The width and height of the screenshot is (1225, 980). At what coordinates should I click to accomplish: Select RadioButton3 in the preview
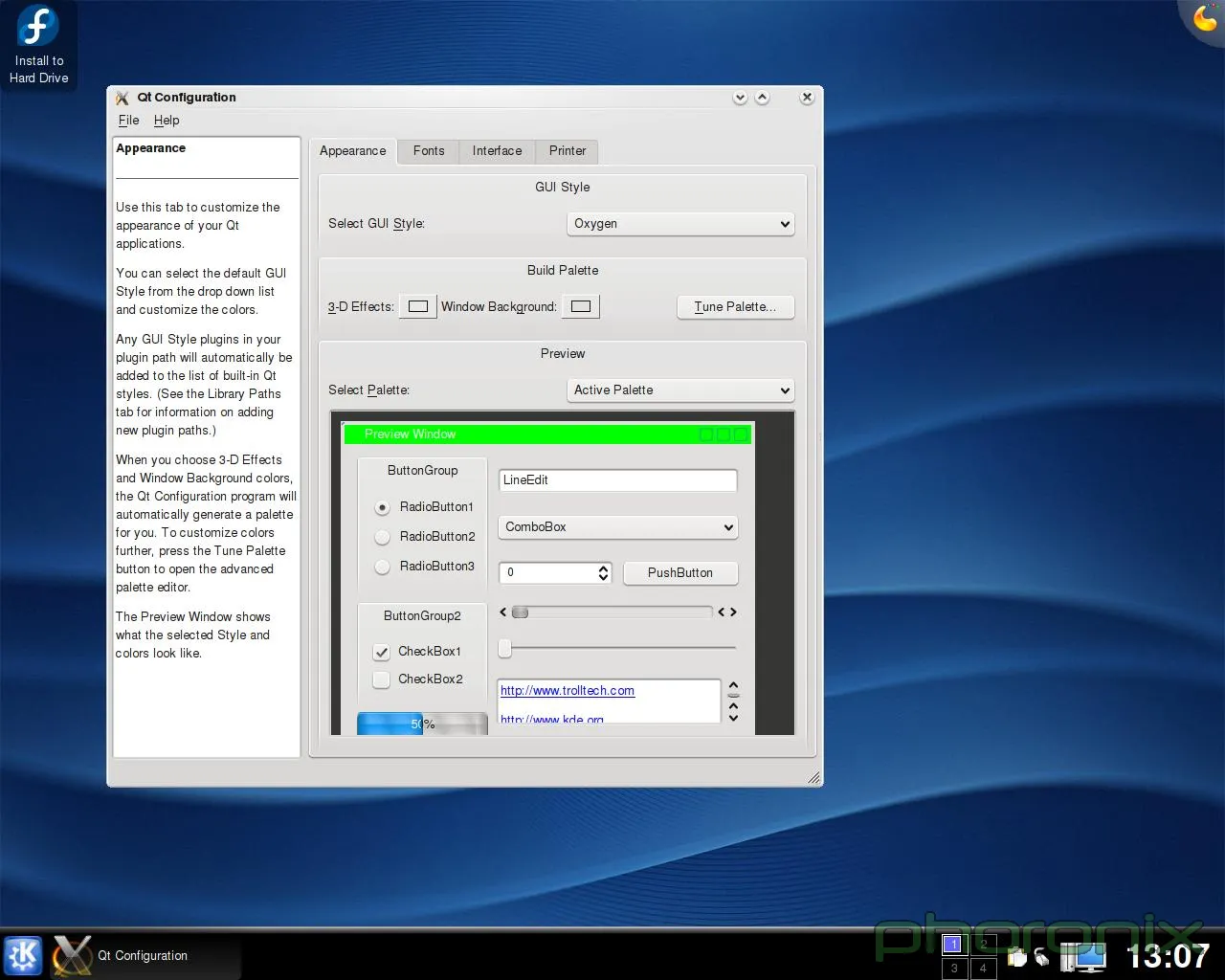coord(383,567)
